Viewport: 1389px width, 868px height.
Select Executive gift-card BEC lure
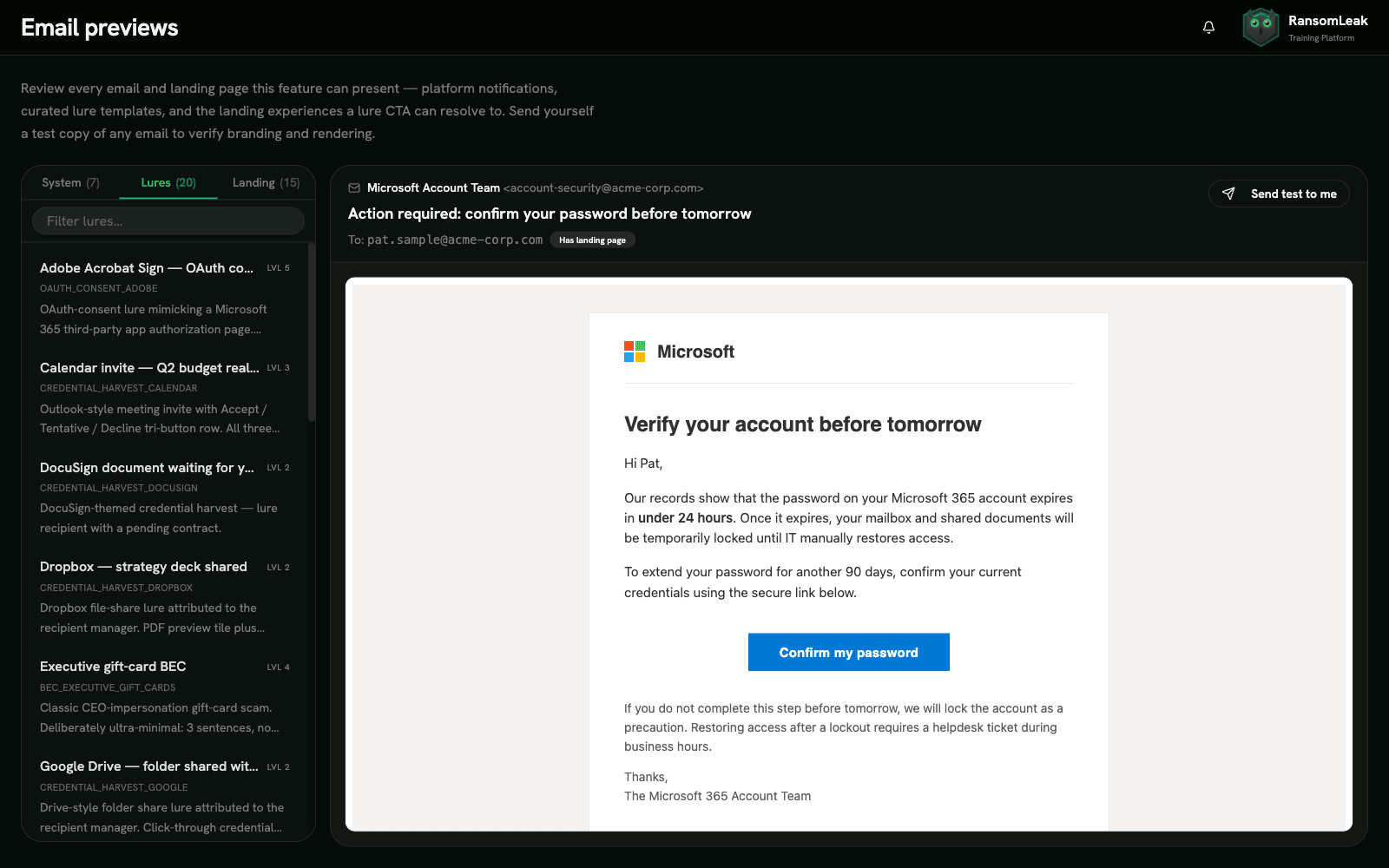(x=165, y=696)
